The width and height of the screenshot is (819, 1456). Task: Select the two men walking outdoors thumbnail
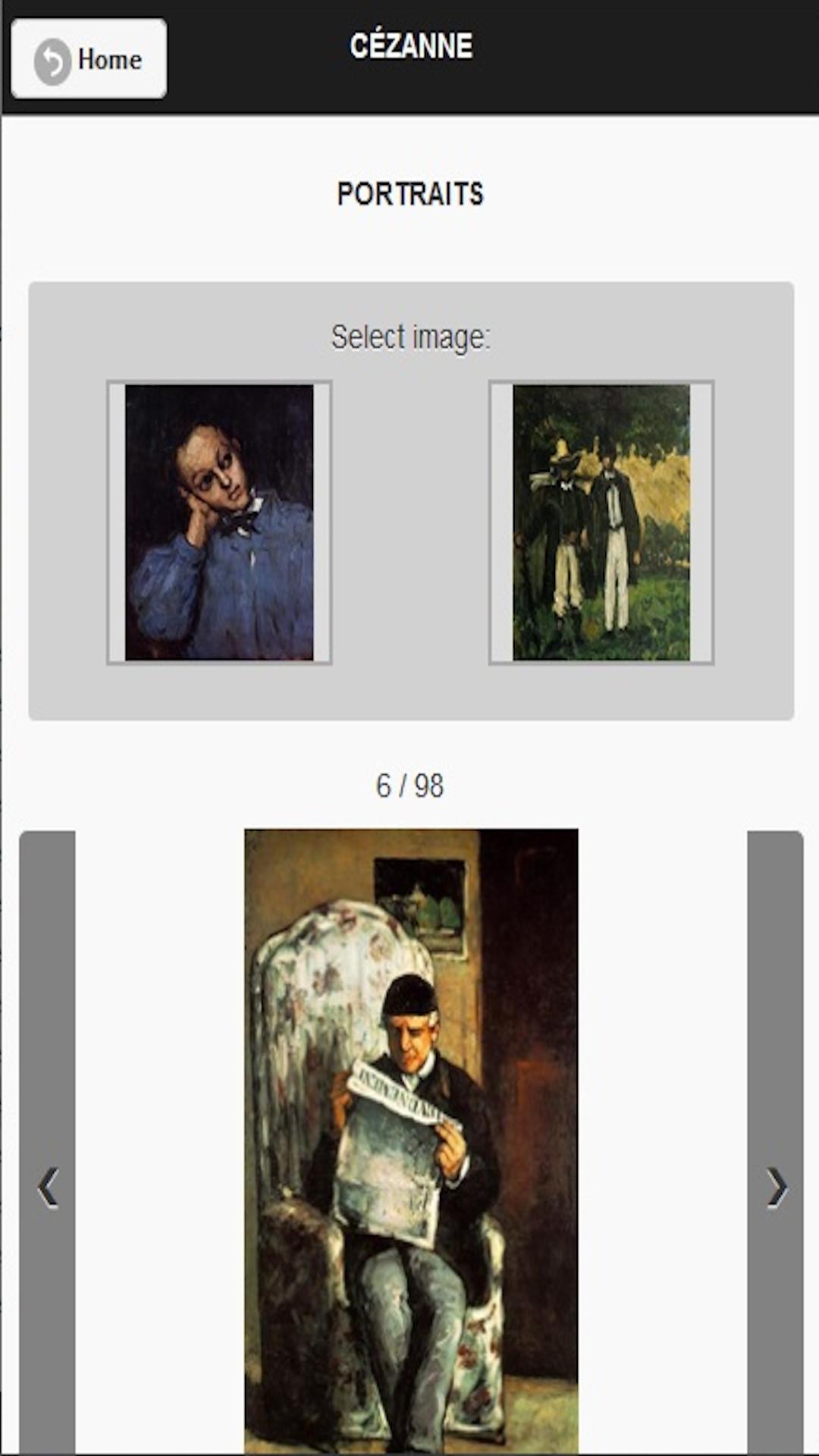point(601,522)
